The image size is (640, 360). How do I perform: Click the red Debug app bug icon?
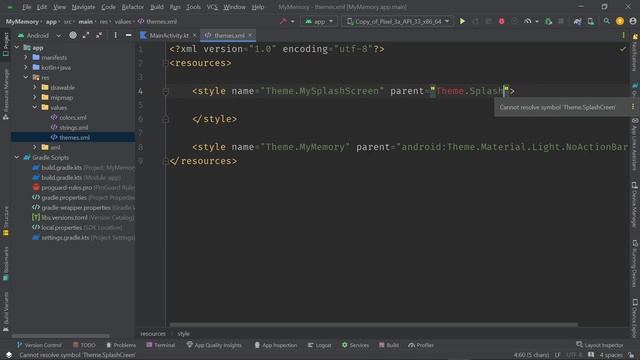click(x=501, y=21)
